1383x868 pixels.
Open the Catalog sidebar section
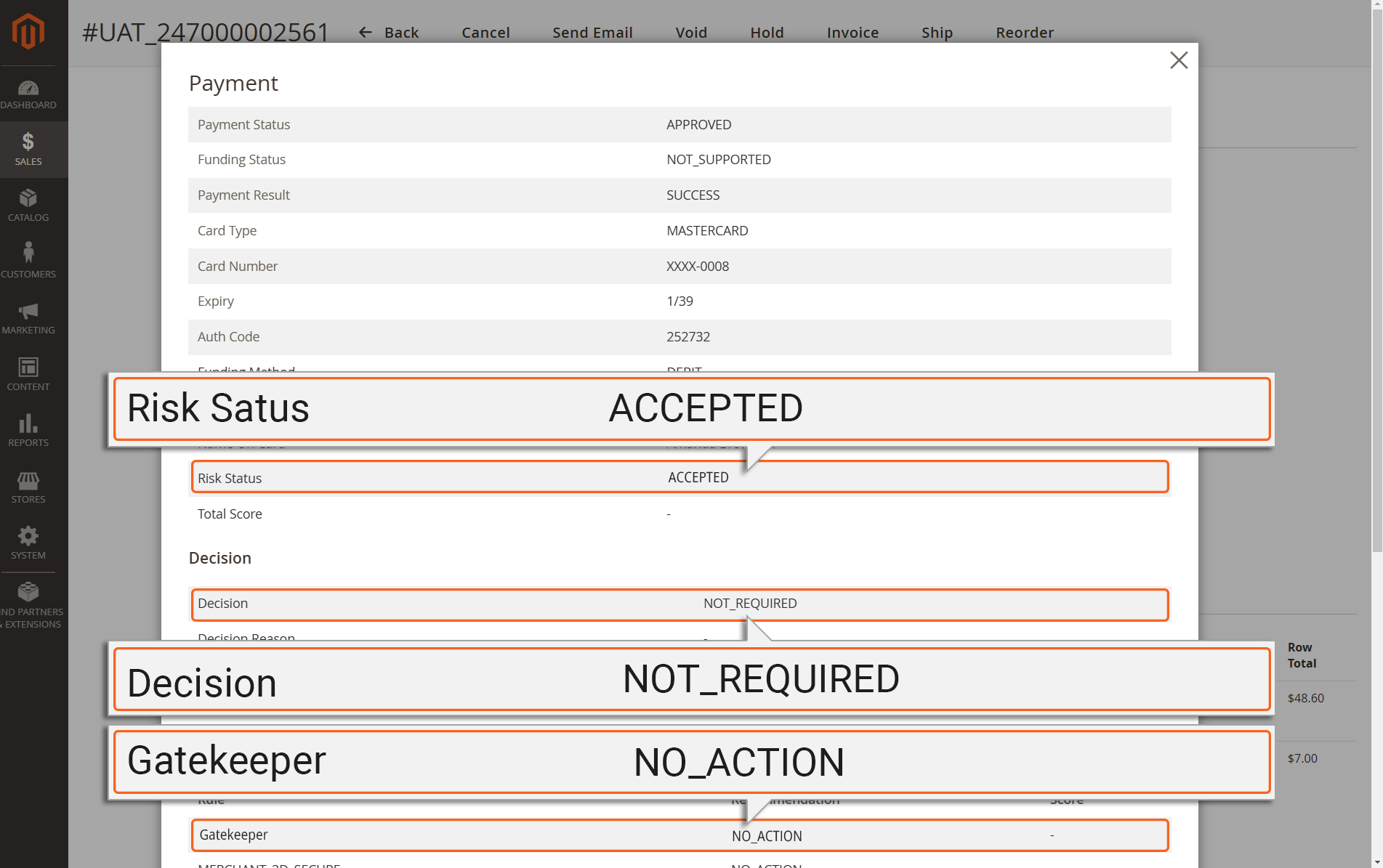click(28, 206)
